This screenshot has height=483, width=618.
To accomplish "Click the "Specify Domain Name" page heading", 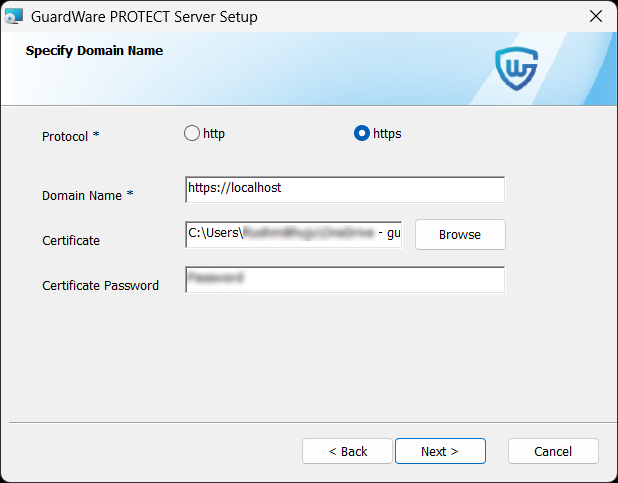I will click(94, 50).
